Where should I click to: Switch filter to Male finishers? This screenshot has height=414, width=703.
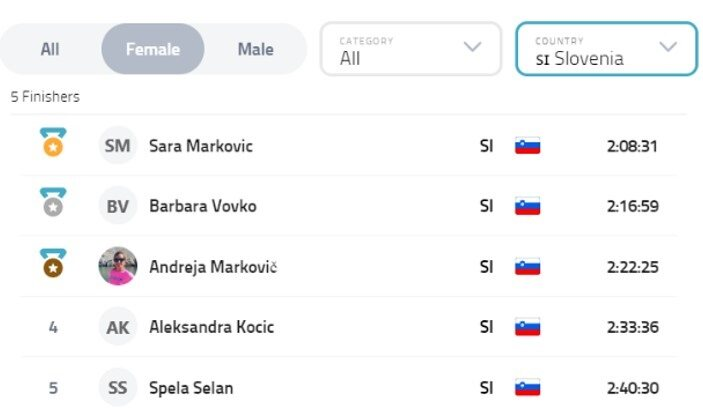click(255, 49)
